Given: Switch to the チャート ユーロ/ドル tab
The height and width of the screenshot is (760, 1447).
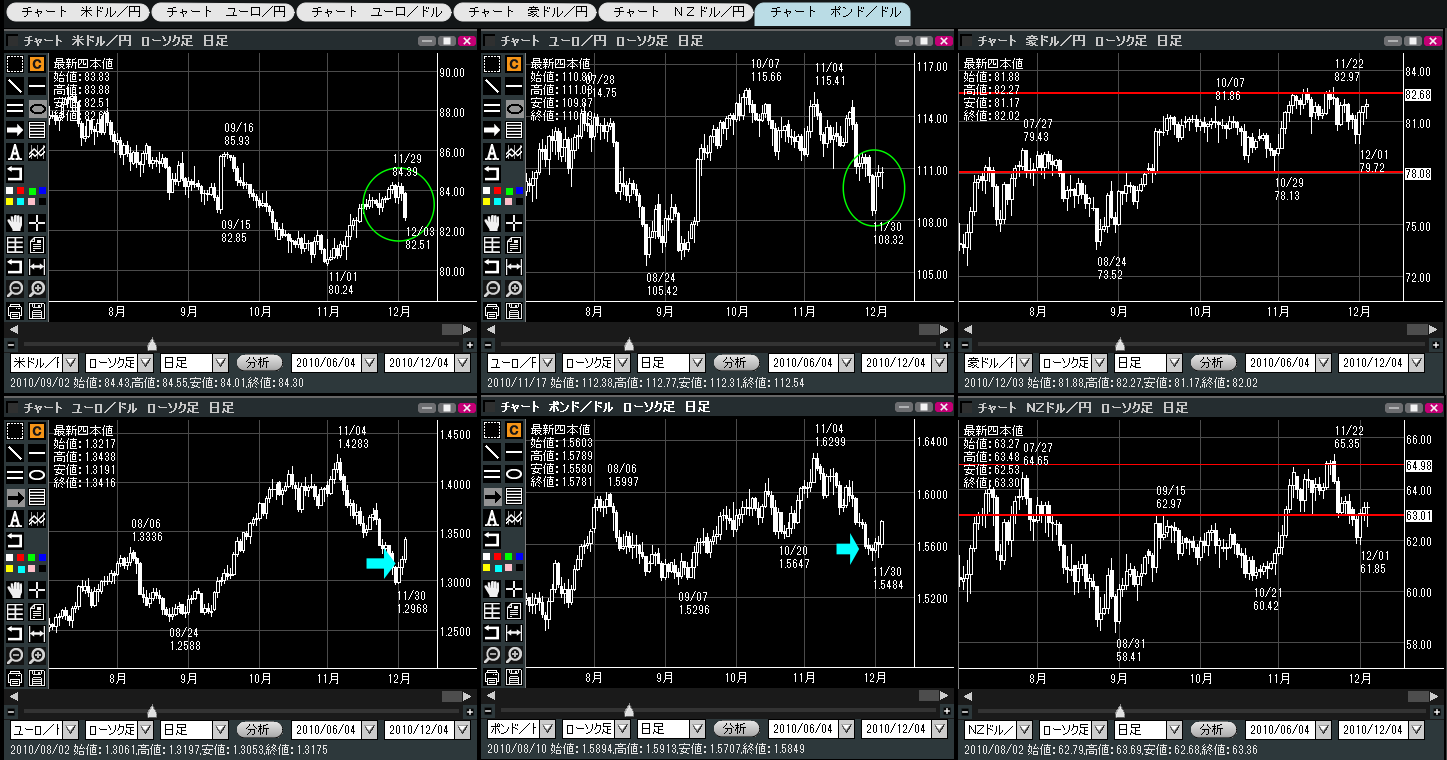Looking at the screenshot, I should tap(373, 13).
